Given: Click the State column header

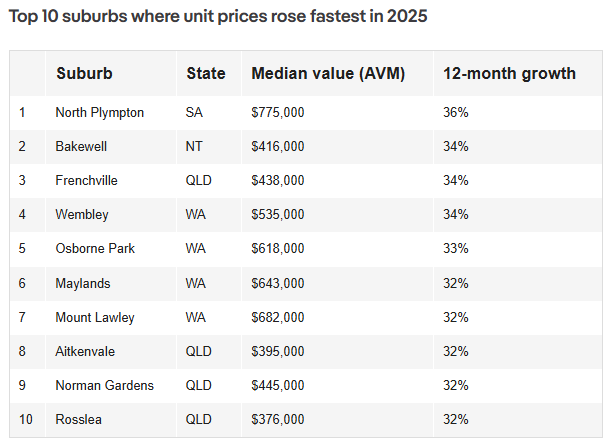Looking at the screenshot, I should click(x=206, y=73).
